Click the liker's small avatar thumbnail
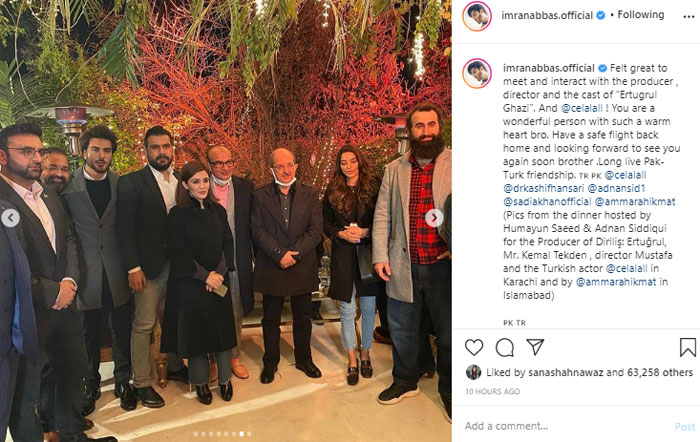The image size is (700, 442). 474,372
